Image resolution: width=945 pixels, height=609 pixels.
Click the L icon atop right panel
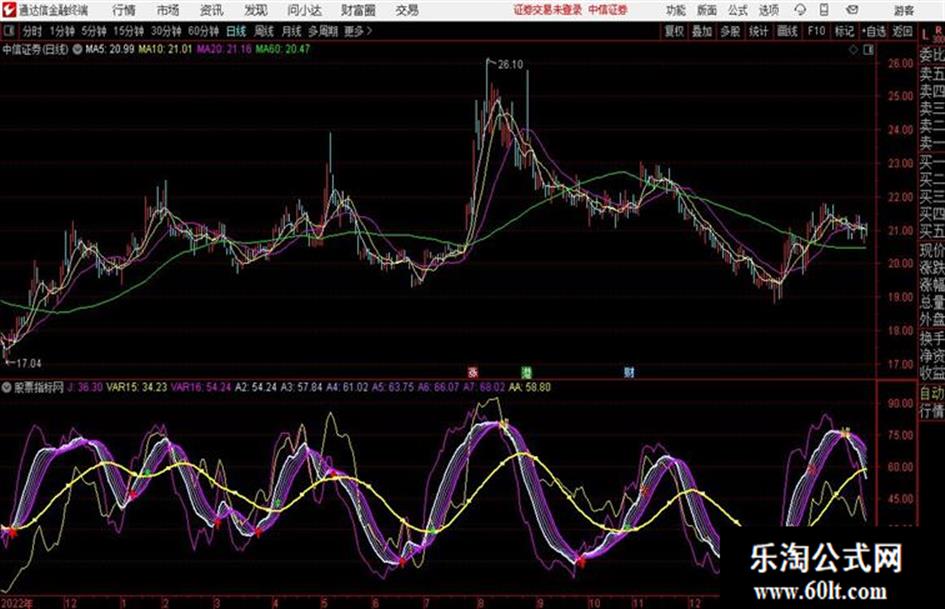coord(925,35)
